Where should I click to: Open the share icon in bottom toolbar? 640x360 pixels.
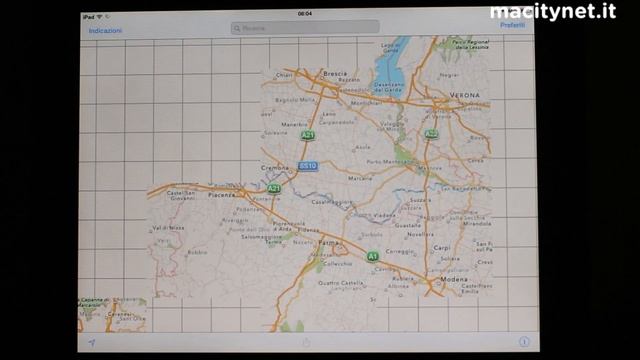point(307,342)
